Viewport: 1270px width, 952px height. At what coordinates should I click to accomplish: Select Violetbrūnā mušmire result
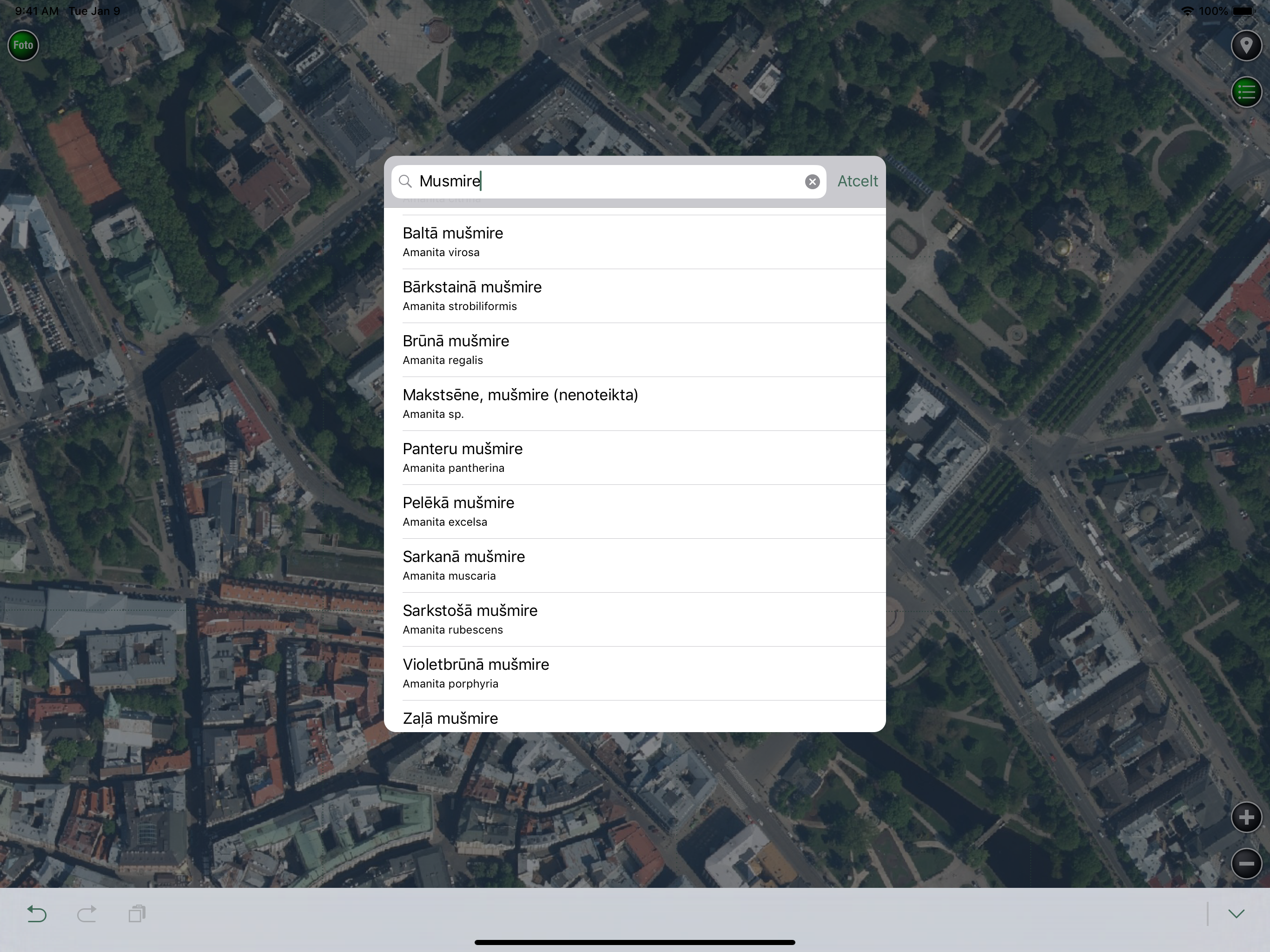click(x=635, y=674)
